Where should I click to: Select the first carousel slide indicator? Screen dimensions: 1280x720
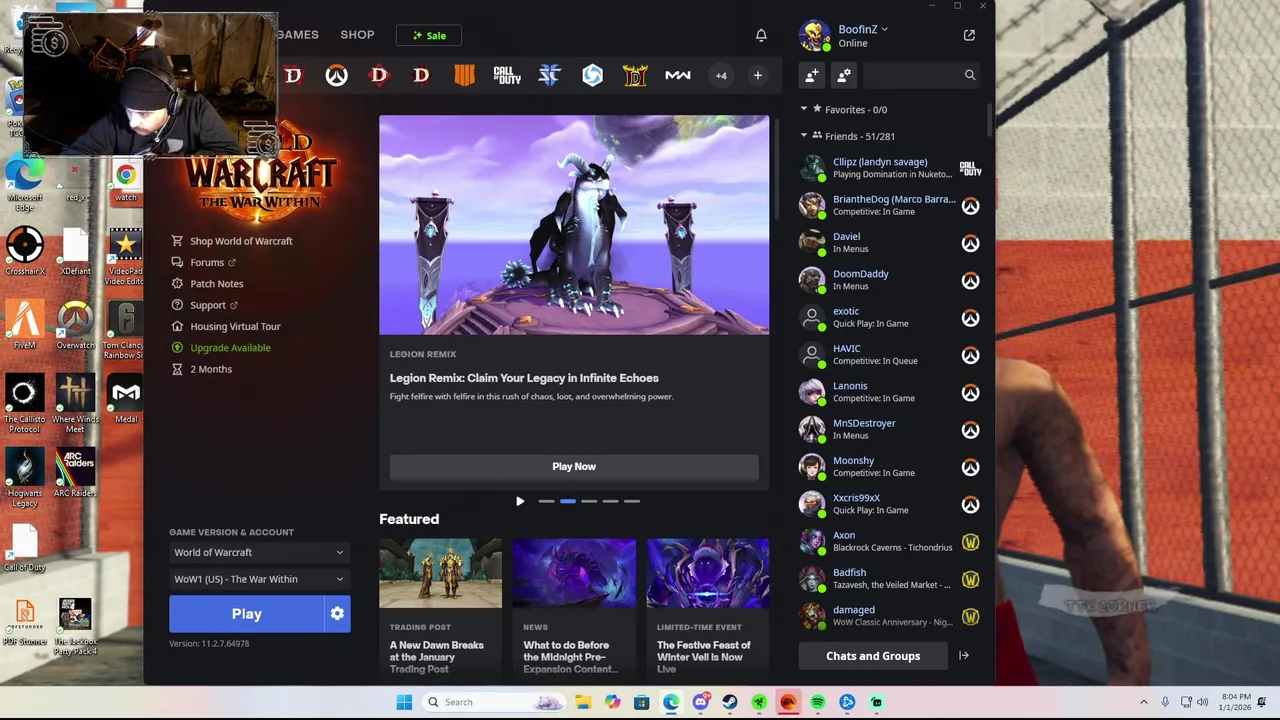[x=546, y=501]
